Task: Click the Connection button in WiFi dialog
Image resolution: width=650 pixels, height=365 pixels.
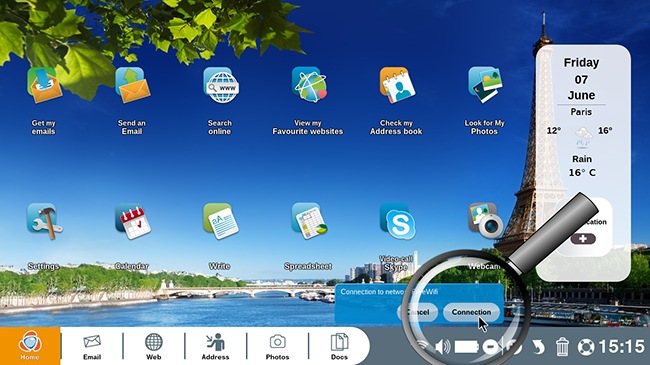Action: [471, 312]
